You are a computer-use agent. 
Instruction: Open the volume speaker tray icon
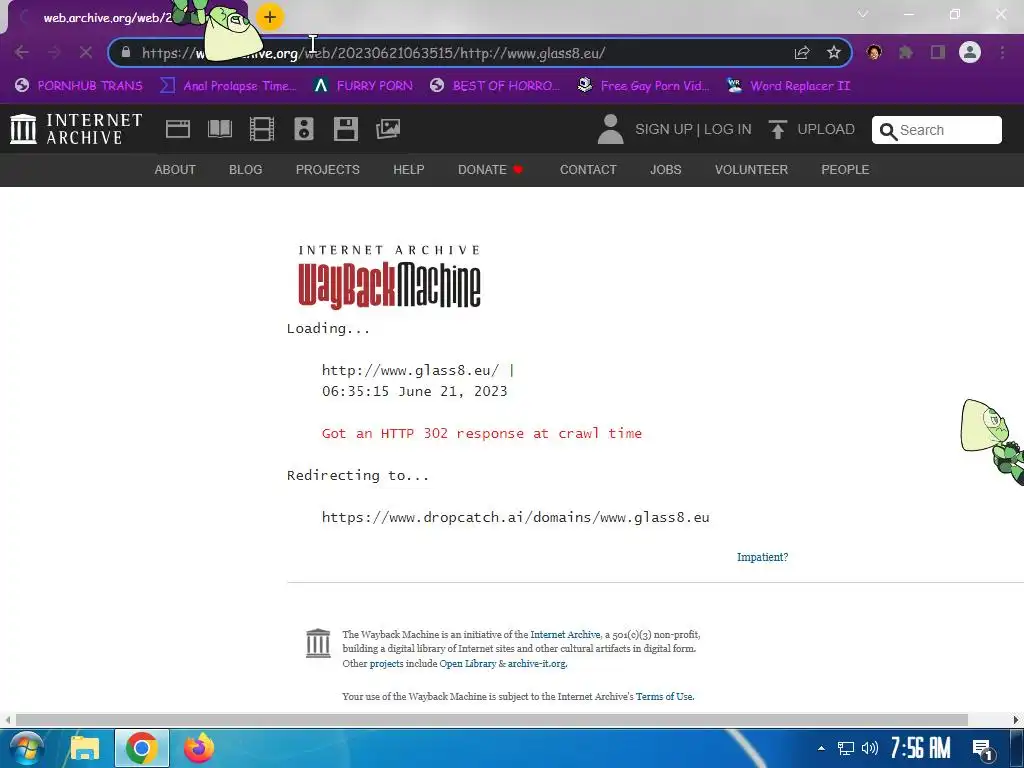(x=870, y=748)
